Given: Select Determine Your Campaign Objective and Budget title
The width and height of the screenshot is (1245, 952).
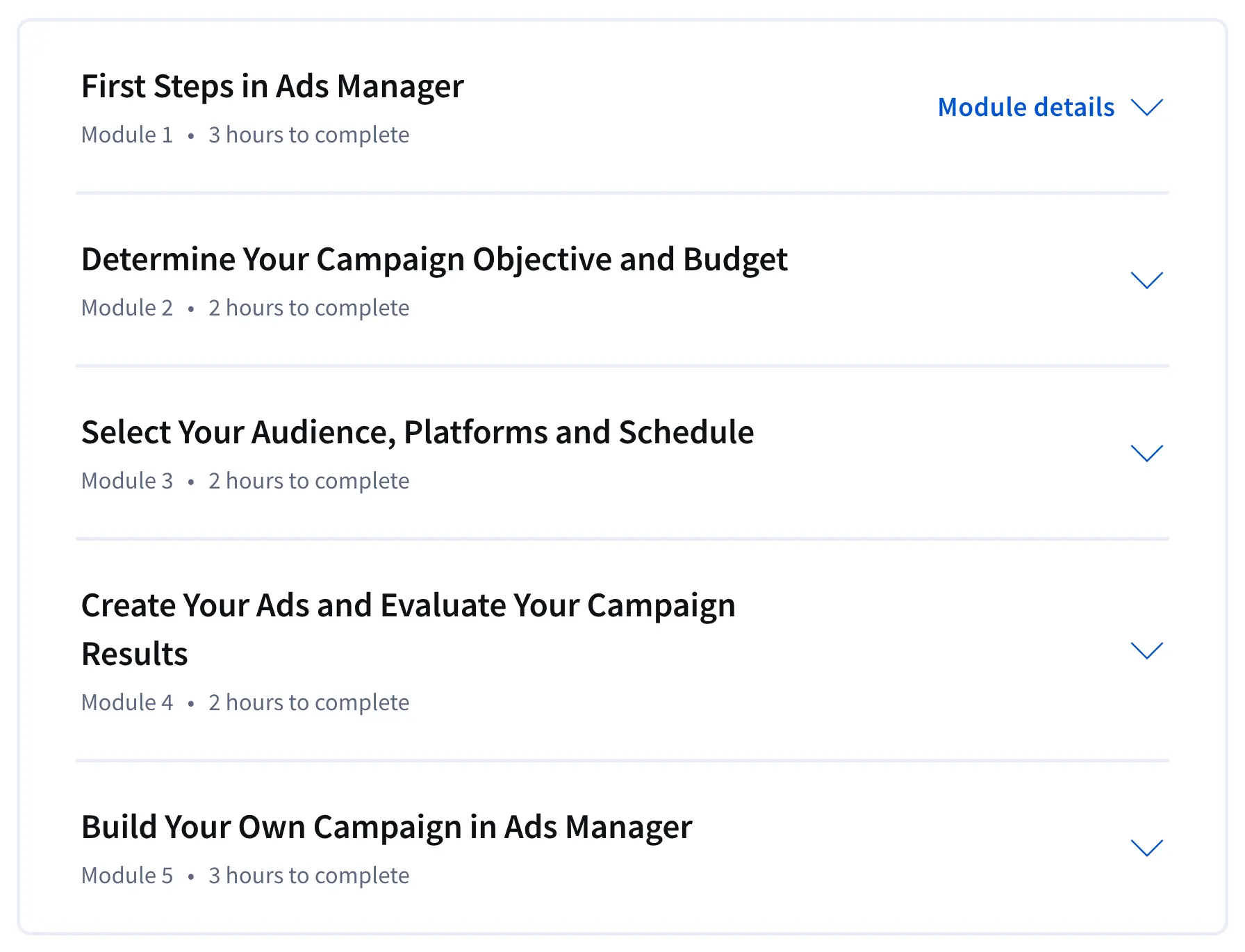Looking at the screenshot, I should coord(434,260).
